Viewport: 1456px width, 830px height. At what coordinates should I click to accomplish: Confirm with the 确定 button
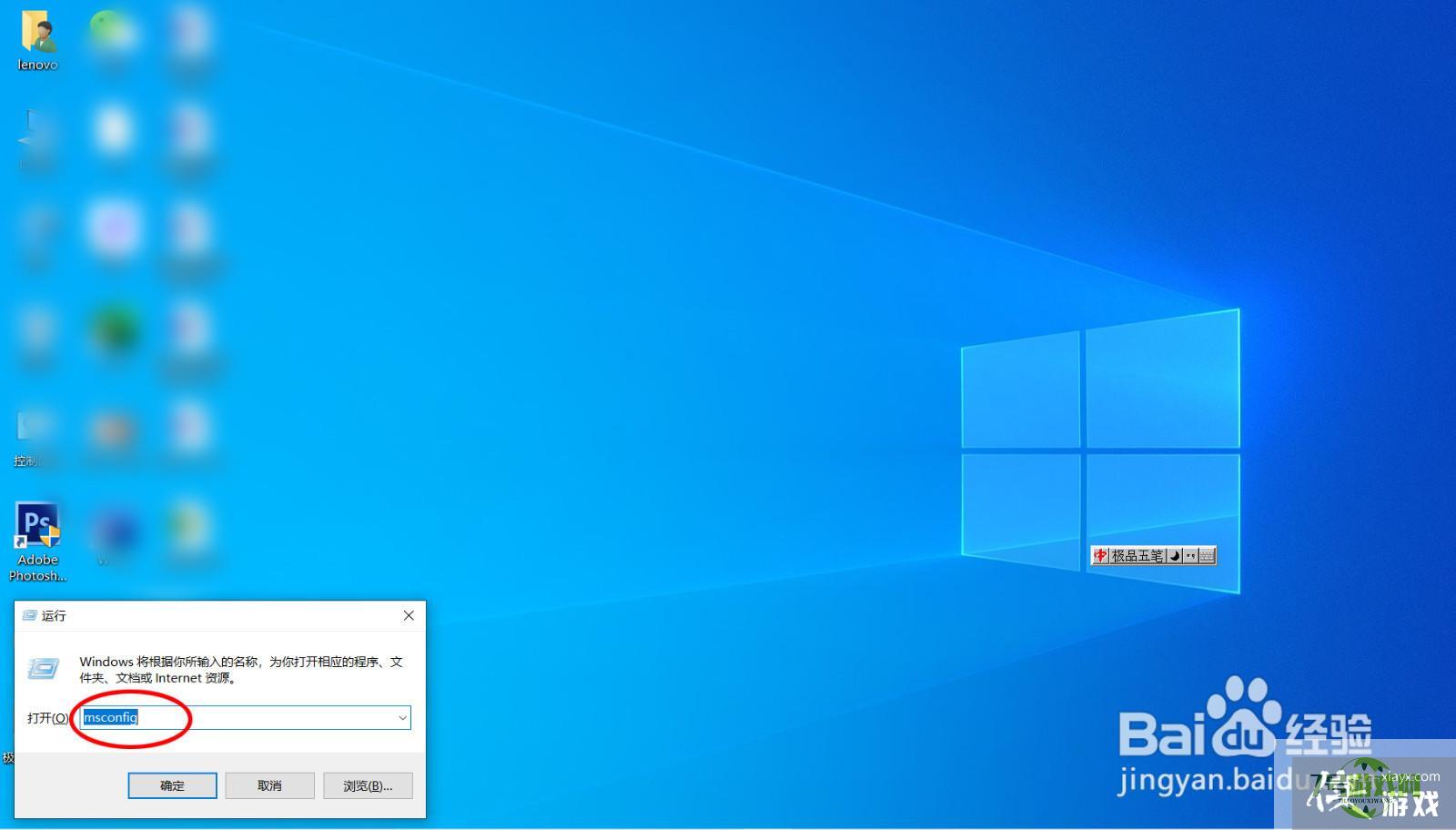[x=172, y=785]
